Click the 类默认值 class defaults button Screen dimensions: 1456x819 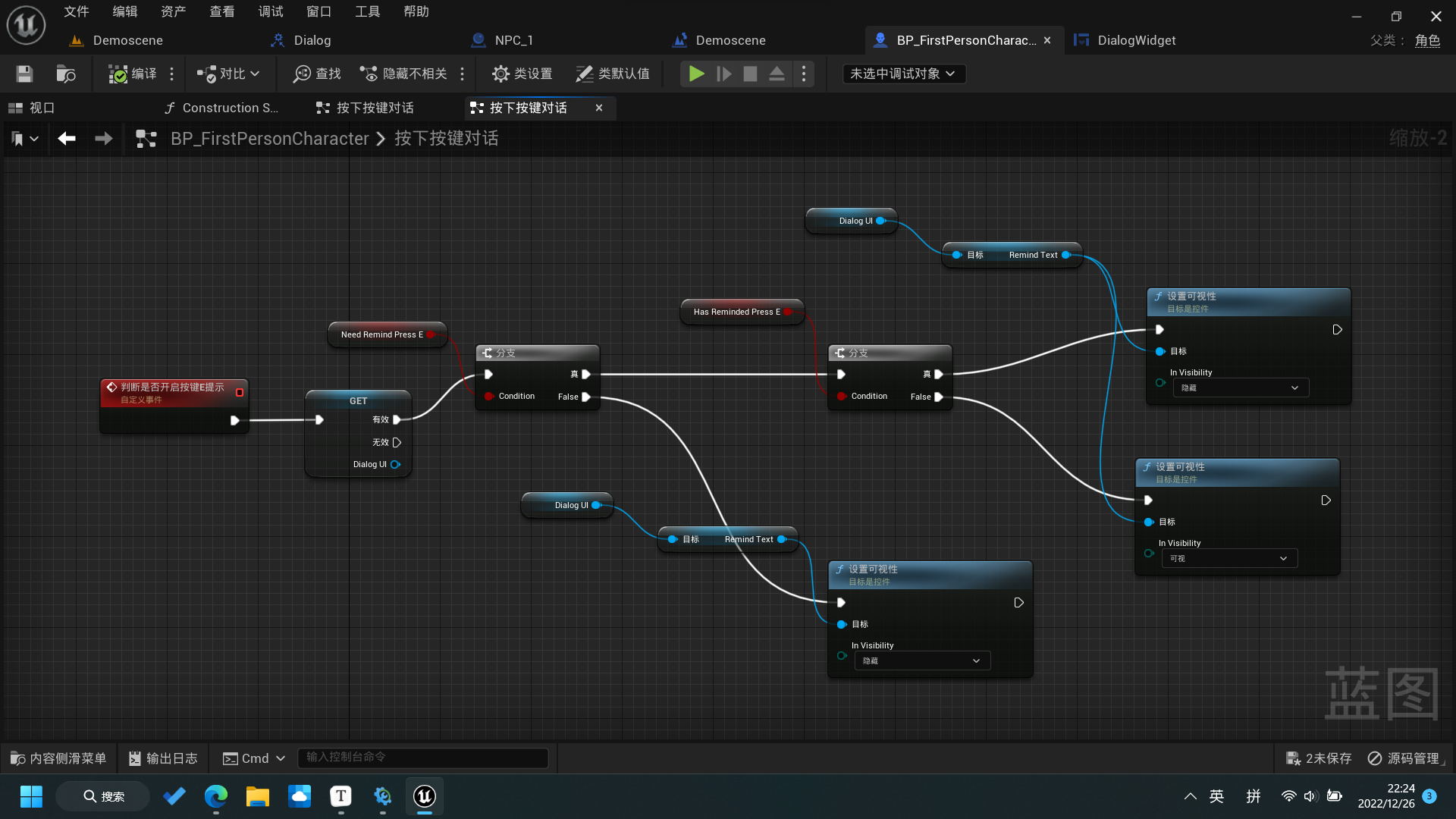[x=613, y=74]
